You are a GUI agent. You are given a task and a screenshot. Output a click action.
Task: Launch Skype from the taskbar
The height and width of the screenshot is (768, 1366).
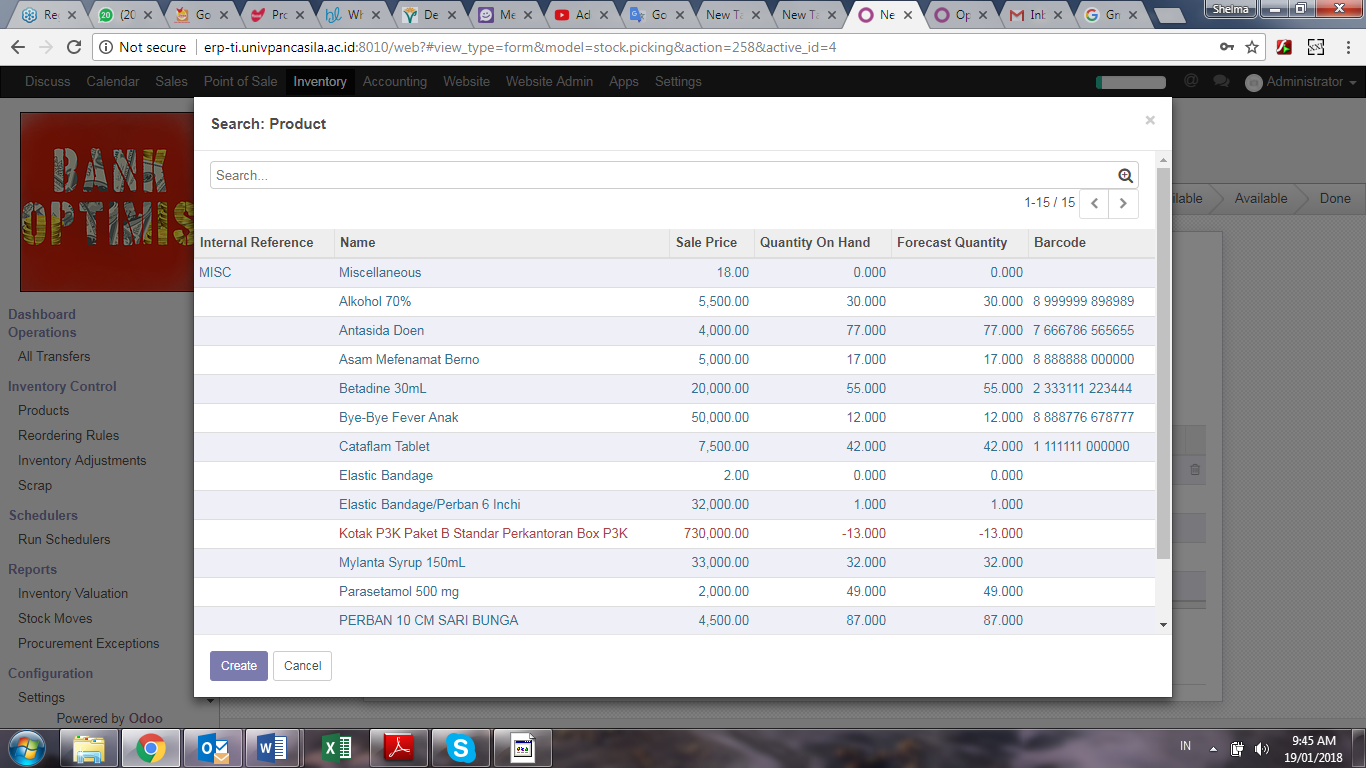pos(460,747)
